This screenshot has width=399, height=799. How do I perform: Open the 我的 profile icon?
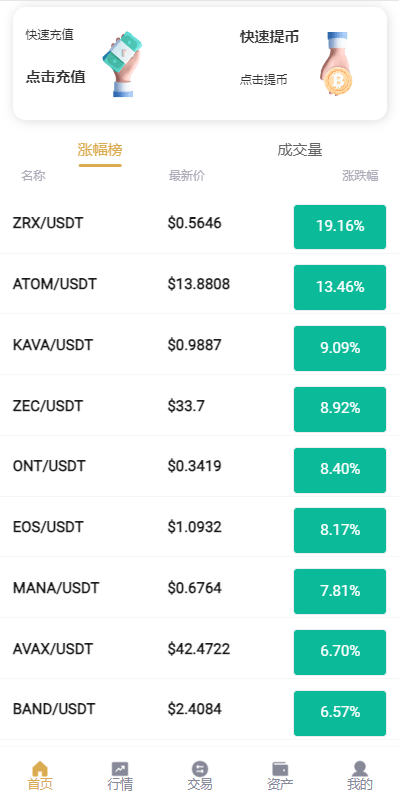pos(360,768)
